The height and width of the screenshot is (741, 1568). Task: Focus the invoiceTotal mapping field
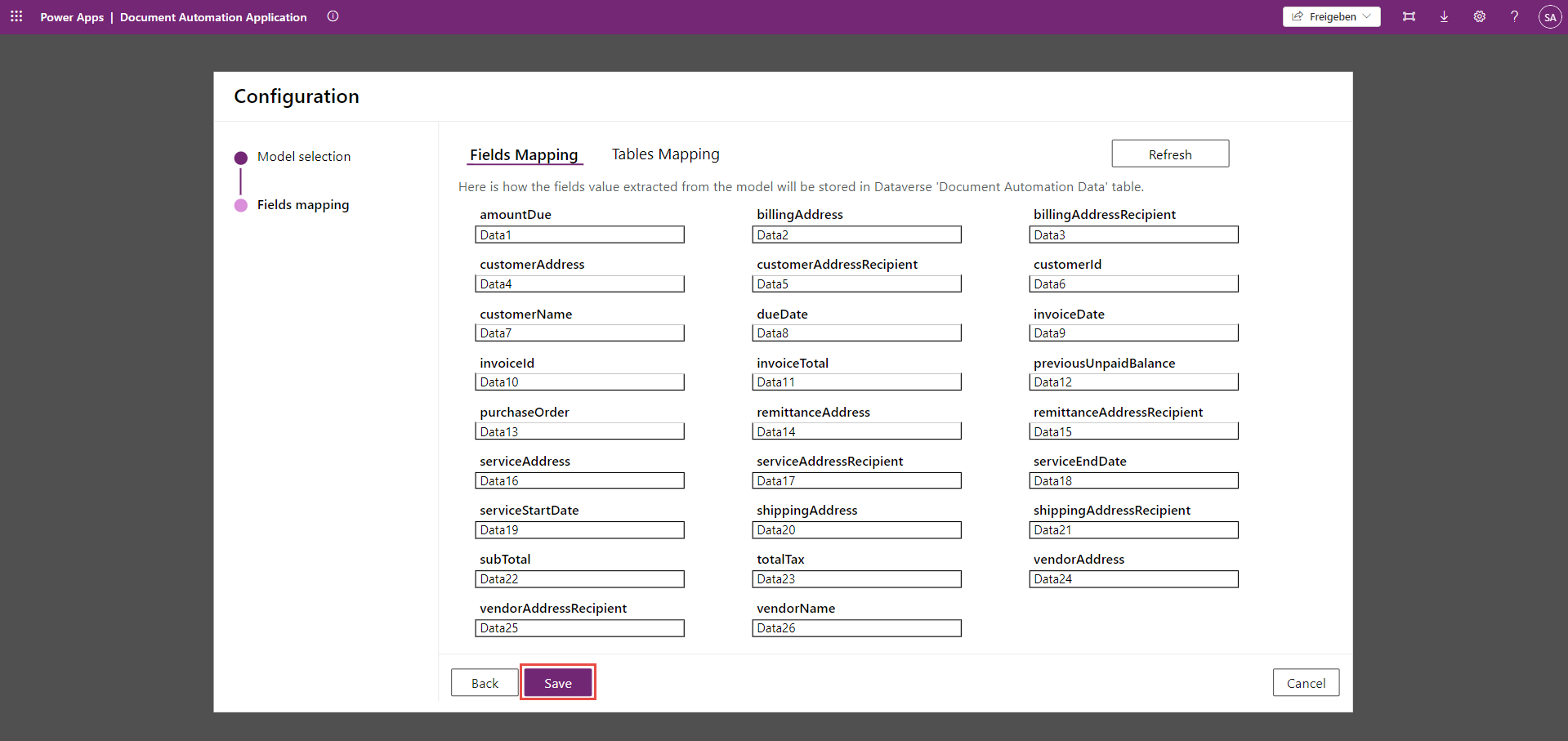click(x=855, y=382)
